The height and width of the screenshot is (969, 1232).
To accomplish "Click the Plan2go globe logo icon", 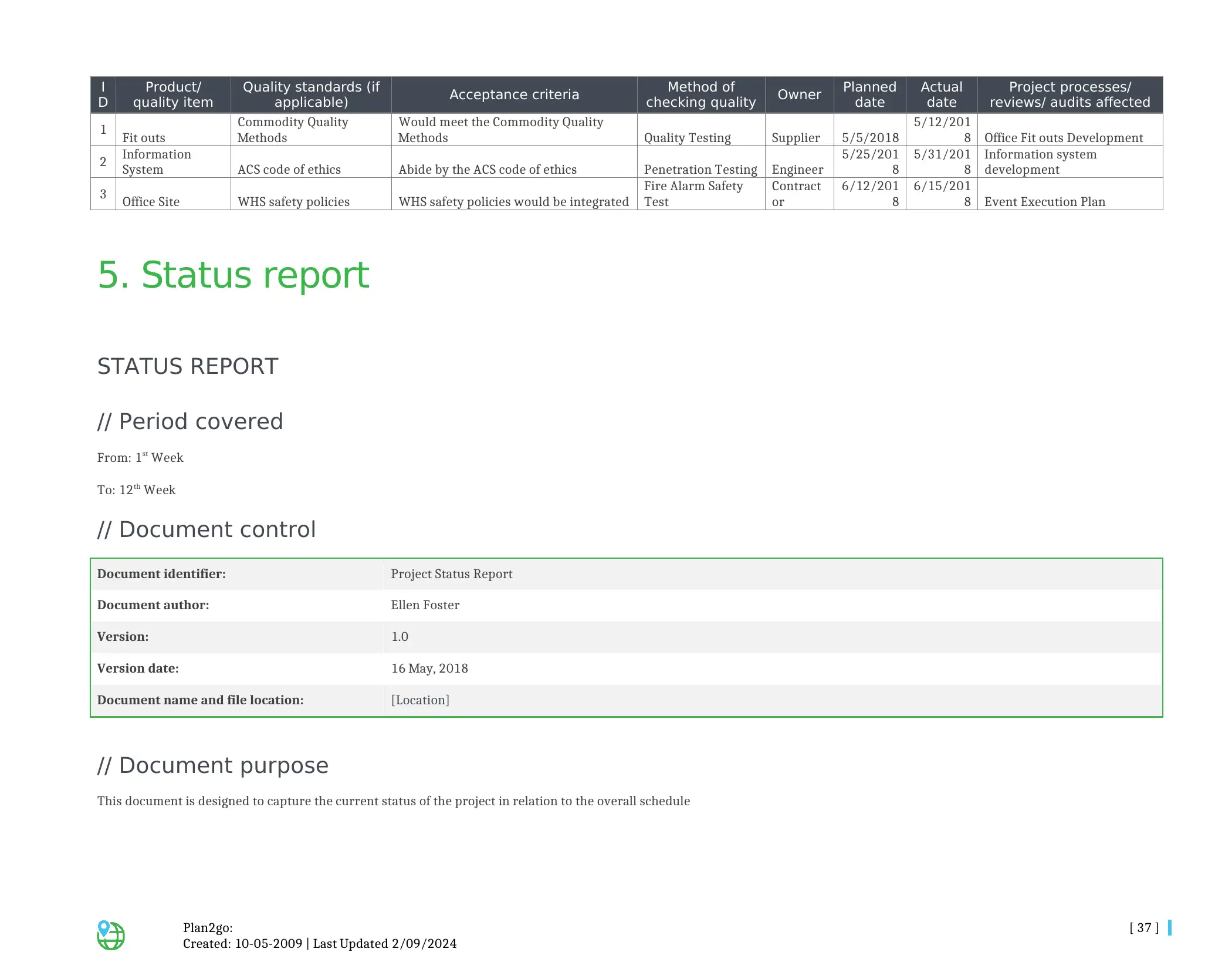I will (x=110, y=935).
